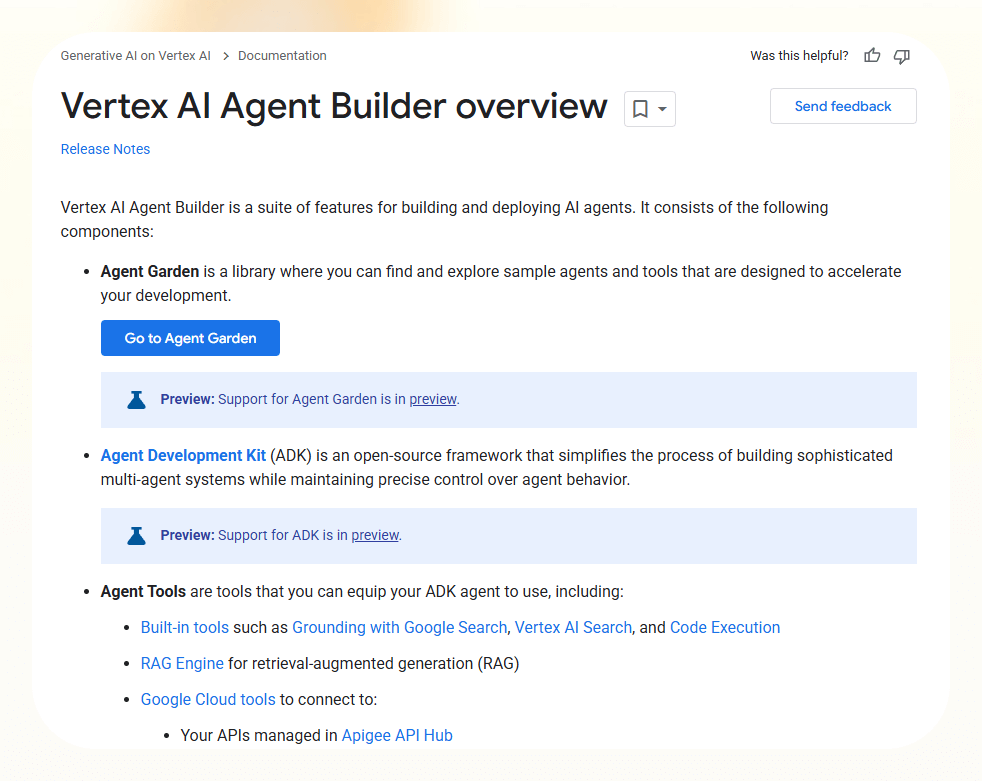Open the bookmark dropdown arrow
982x781 pixels.
[662, 109]
